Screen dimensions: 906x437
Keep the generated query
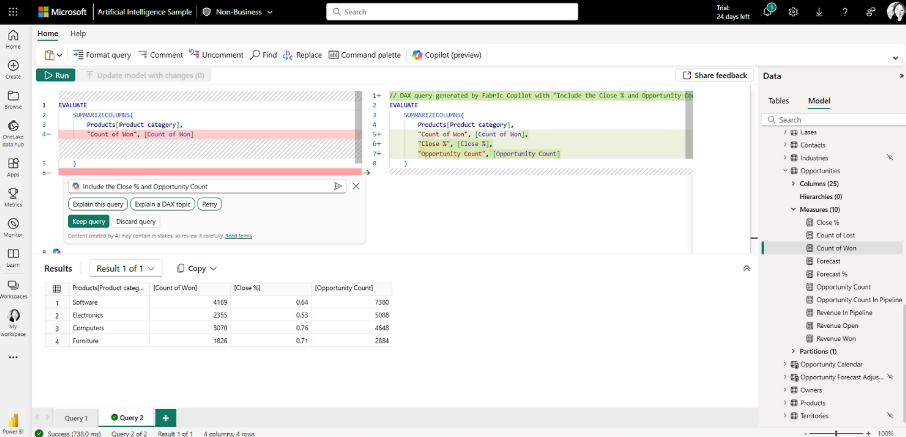(88, 221)
